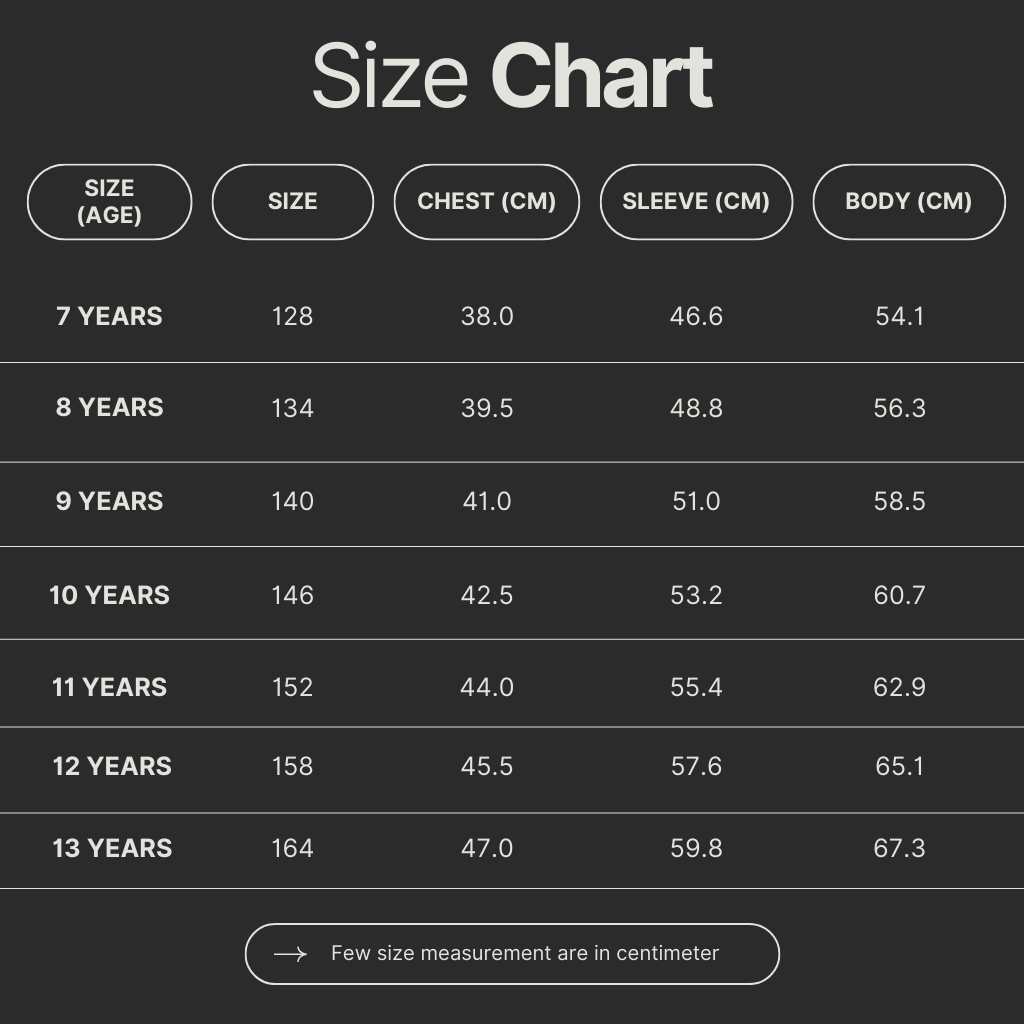The width and height of the screenshot is (1024, 1024).
Task: Click sleeve value 53.2
Action: (x=696, y=595)
